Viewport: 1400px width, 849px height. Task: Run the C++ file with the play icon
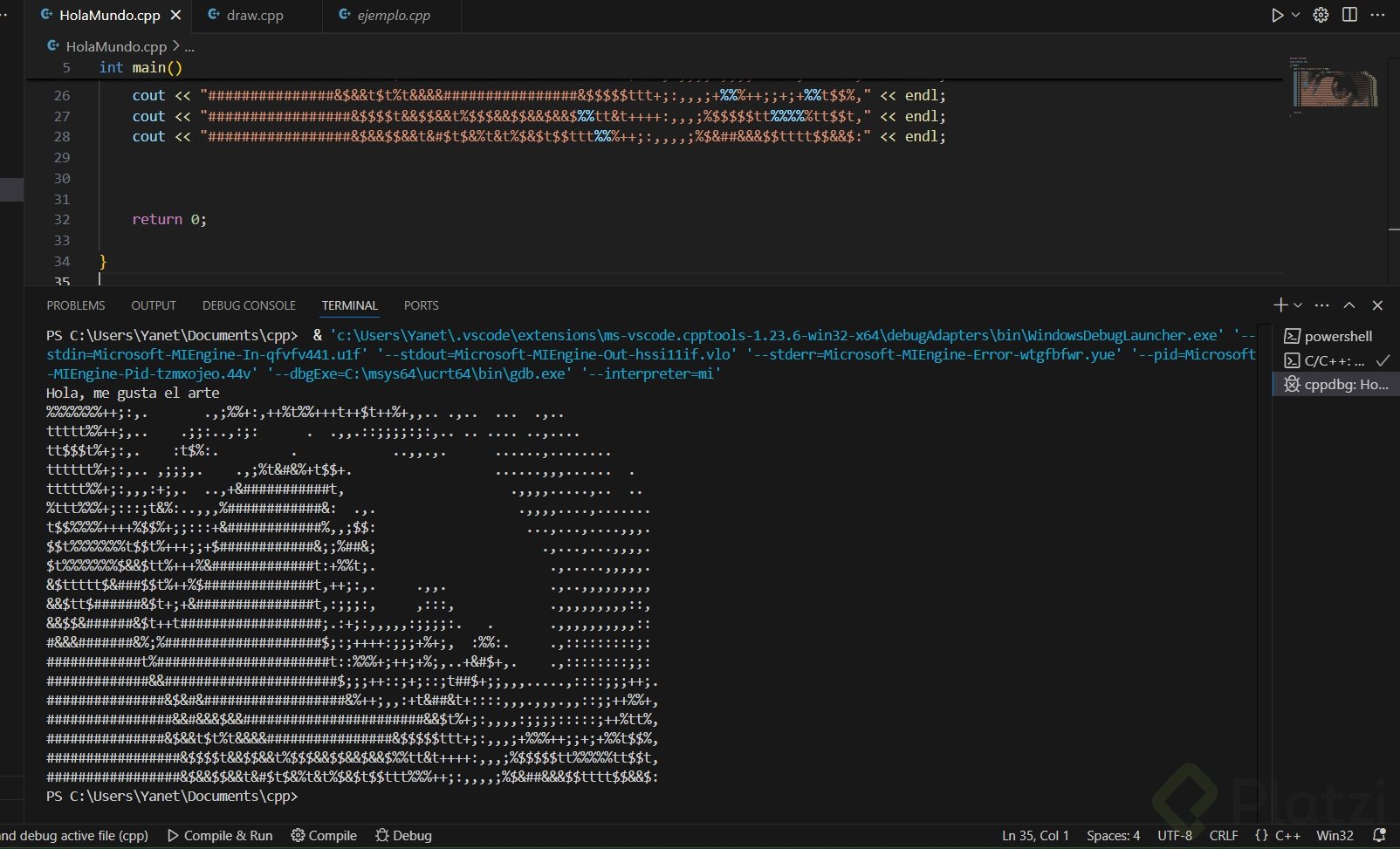point(1277,15)
